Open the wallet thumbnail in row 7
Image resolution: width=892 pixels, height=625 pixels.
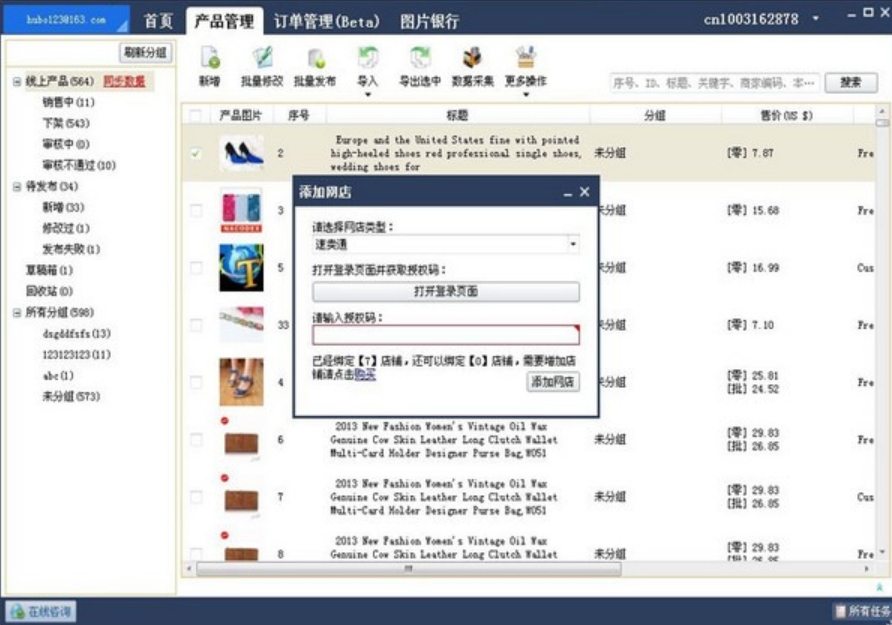[241, 500]
